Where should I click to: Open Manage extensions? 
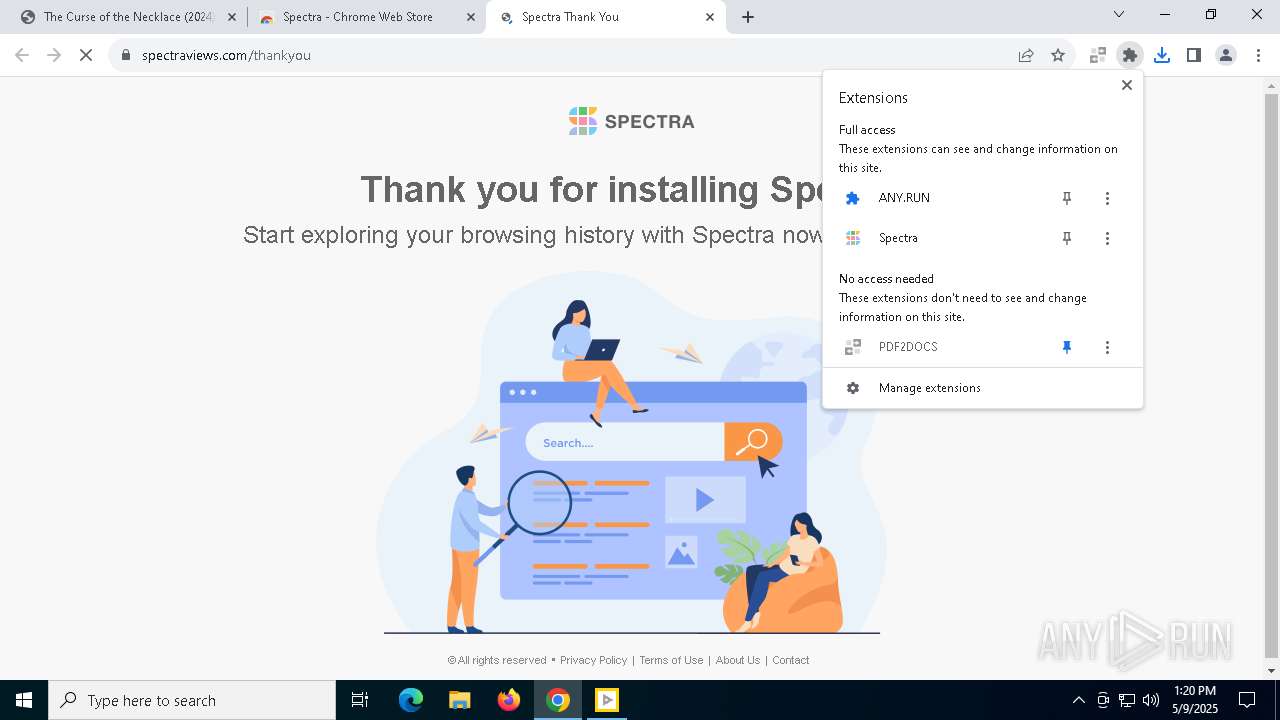click(982, 388)
